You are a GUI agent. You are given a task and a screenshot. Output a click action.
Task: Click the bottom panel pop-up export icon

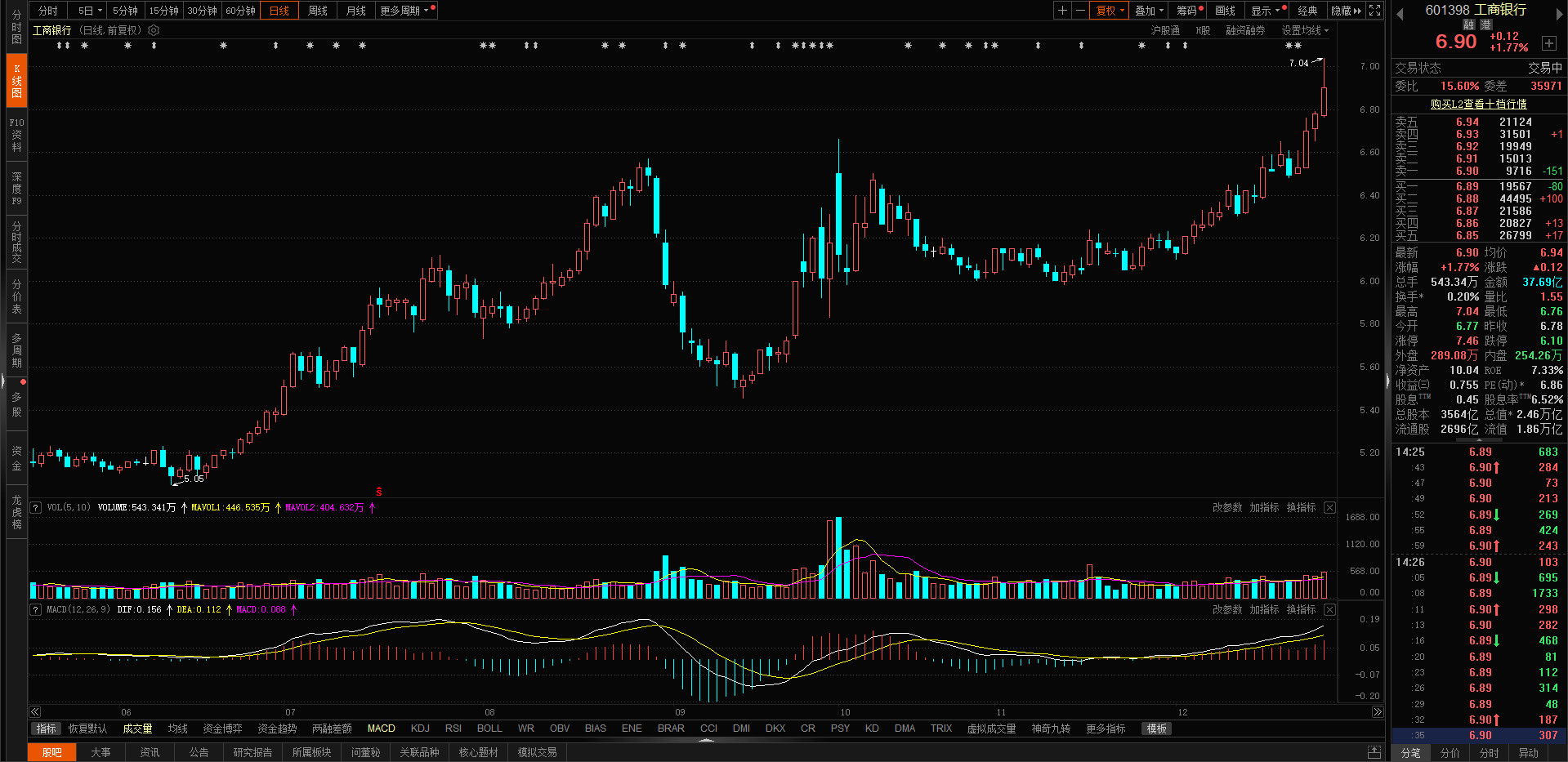(x=1374, y=752)
